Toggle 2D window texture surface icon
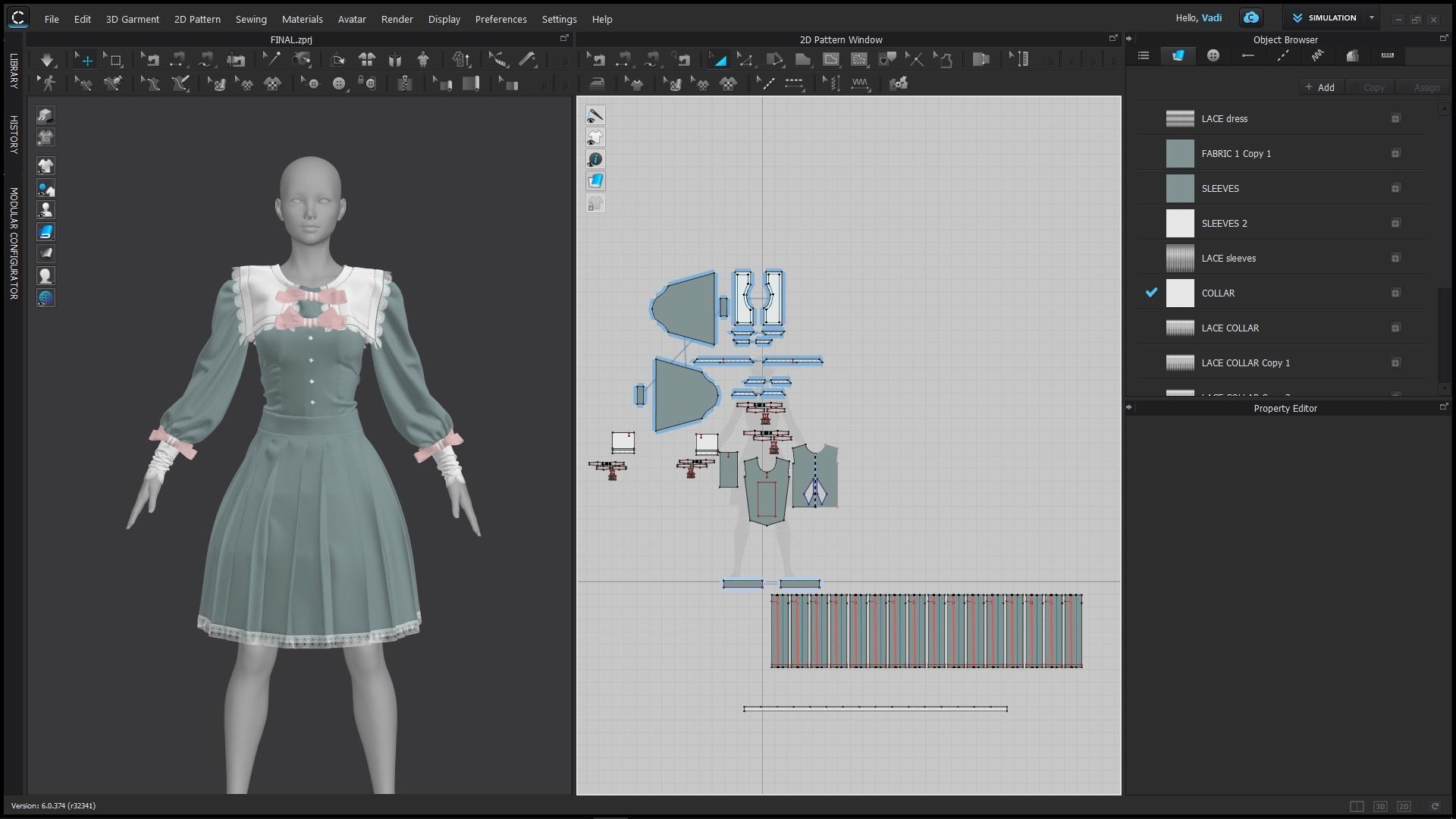 point(595,180)
